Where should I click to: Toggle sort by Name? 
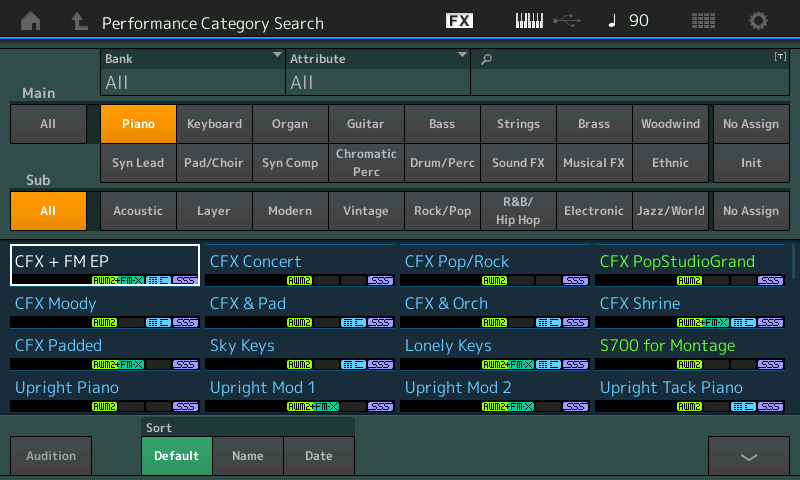248,456
